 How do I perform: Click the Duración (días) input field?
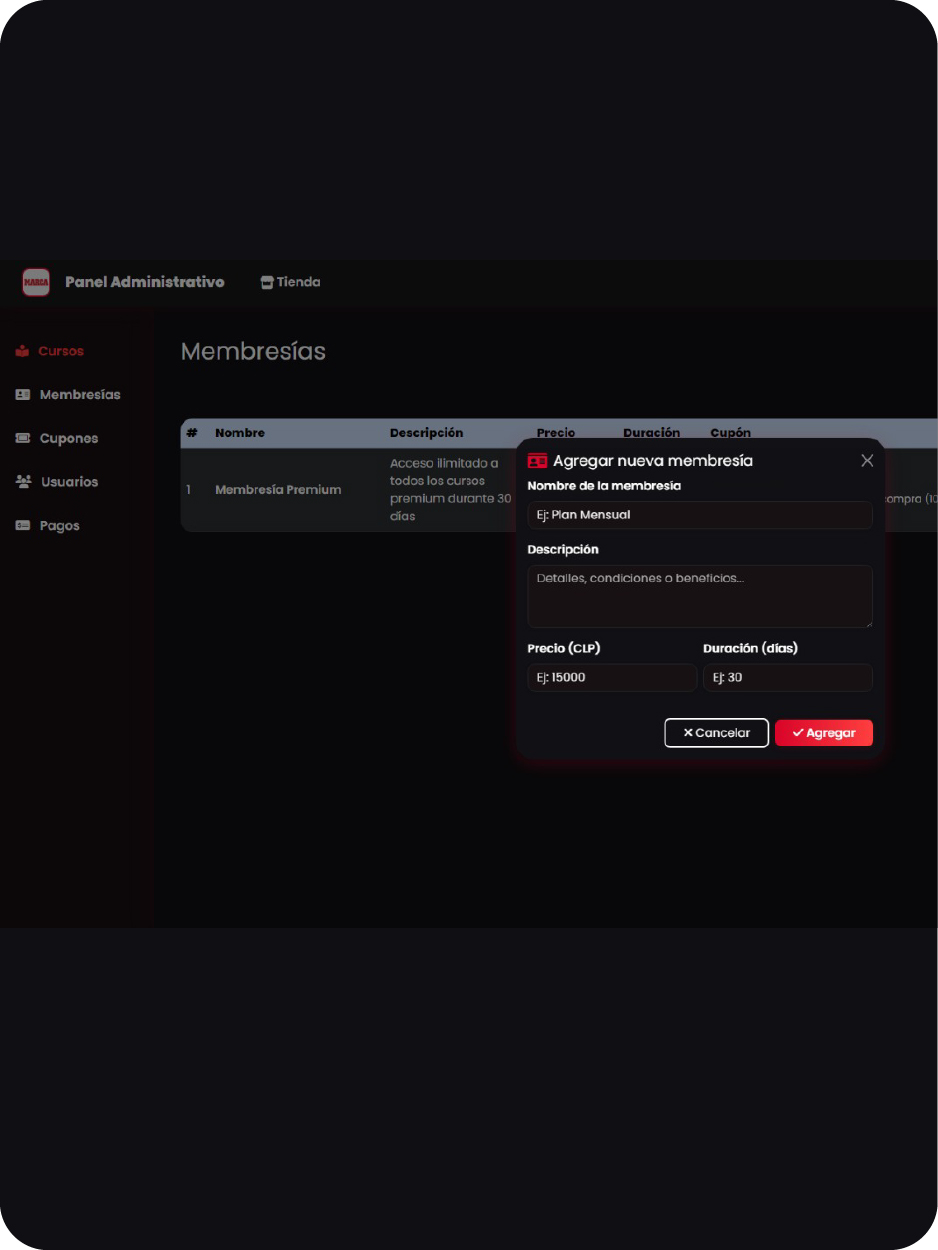[787, 678]
